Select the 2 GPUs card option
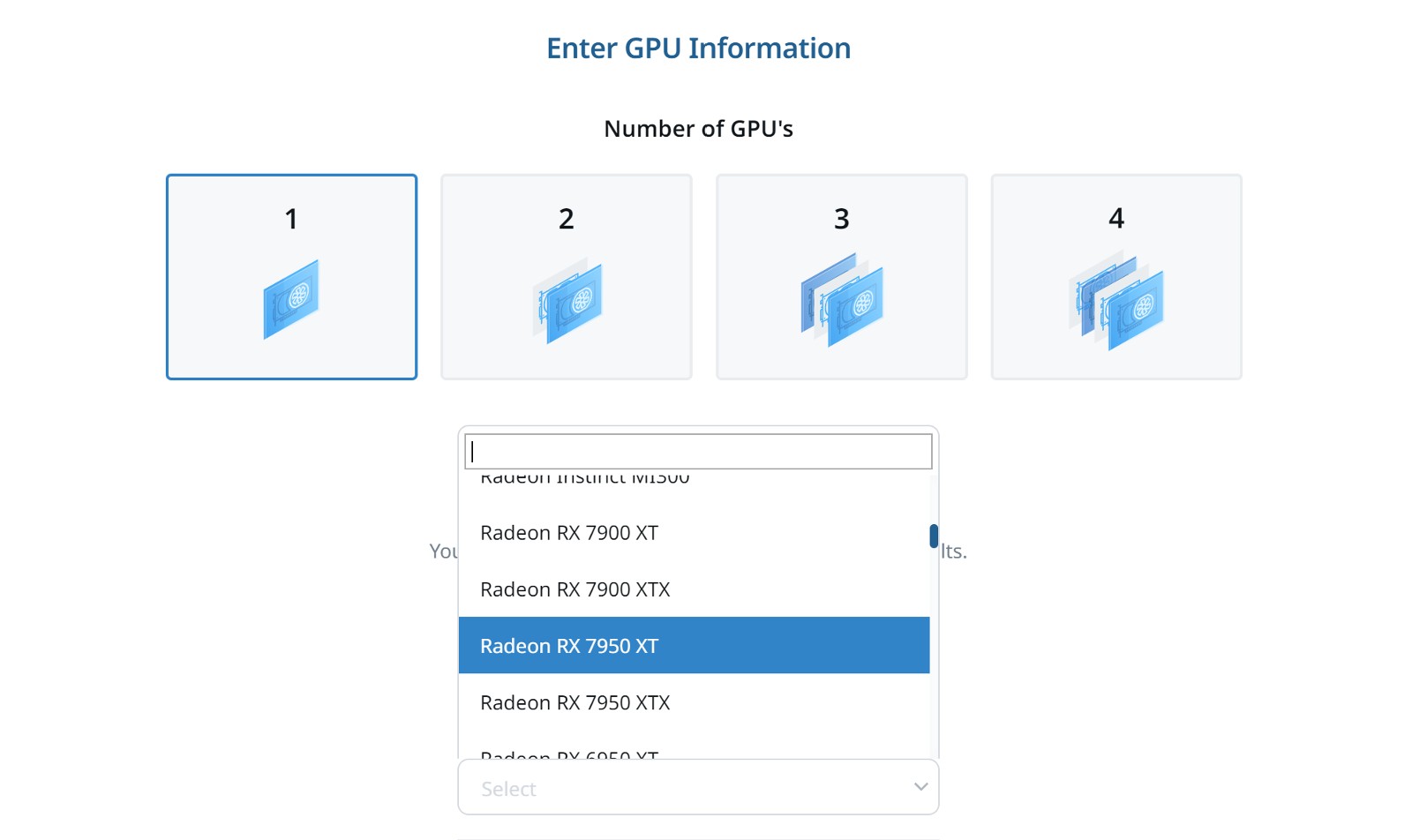Image resolution: width=1412 pixels, height=840 pixels. pyautogui.click(x=567, y=277)
